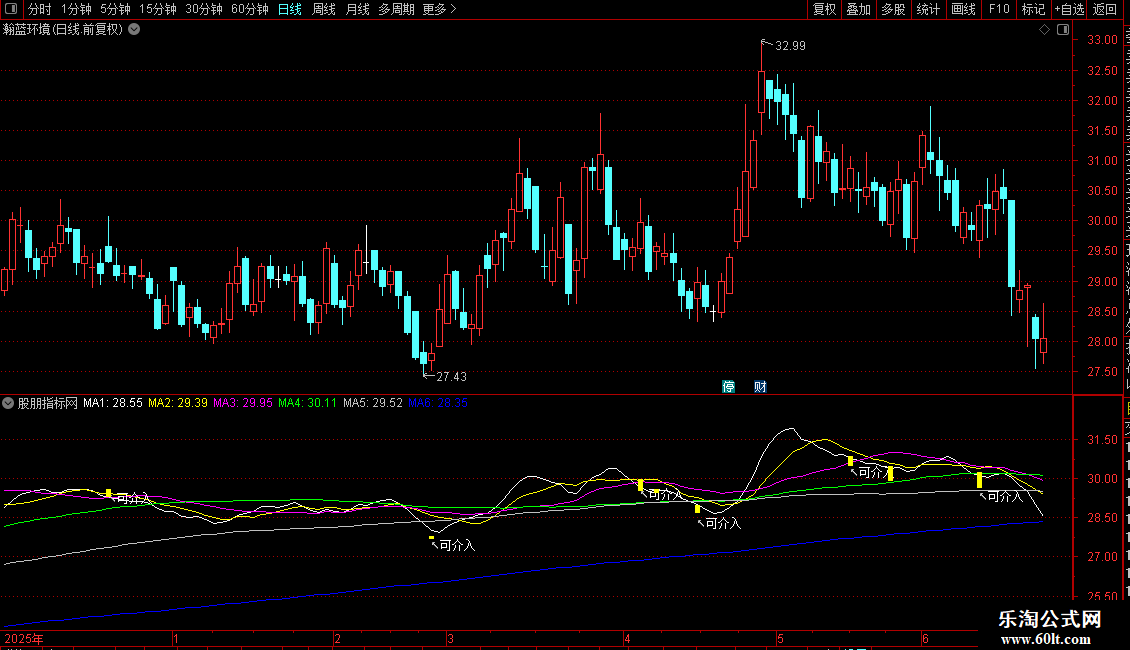Select the 日线 daily period
Image resolution: width=1130 pixels, height=650 pixels.
[x=290, y=9]
